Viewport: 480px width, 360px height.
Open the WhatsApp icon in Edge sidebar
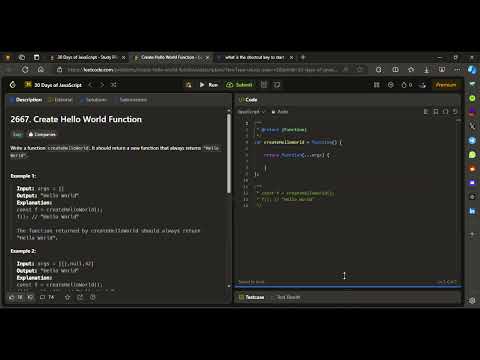click(x=472, y=155)
